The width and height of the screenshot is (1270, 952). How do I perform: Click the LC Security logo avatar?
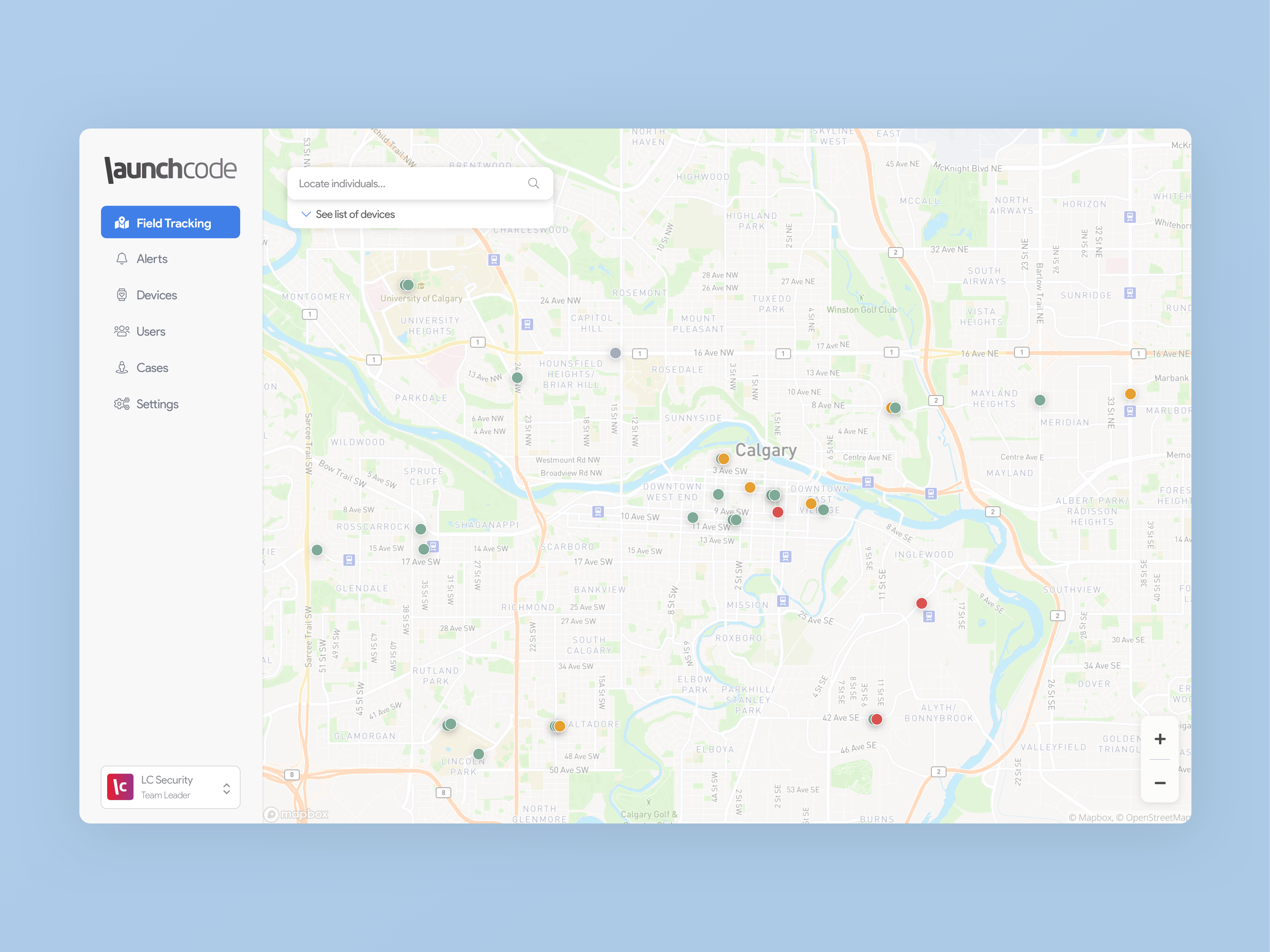[120, 787]
